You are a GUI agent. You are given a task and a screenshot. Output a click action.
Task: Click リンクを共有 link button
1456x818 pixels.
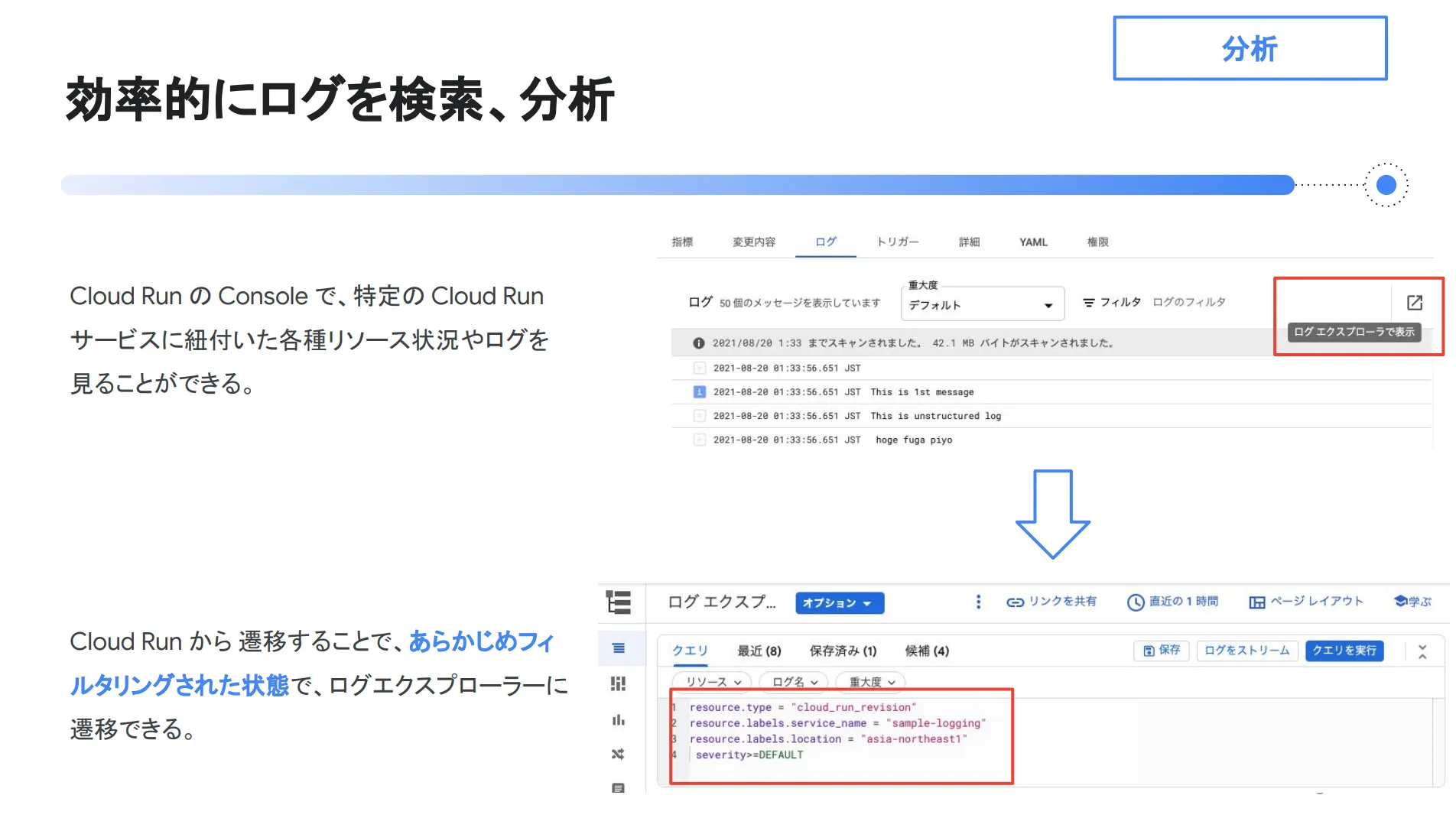pos(1051,602)
